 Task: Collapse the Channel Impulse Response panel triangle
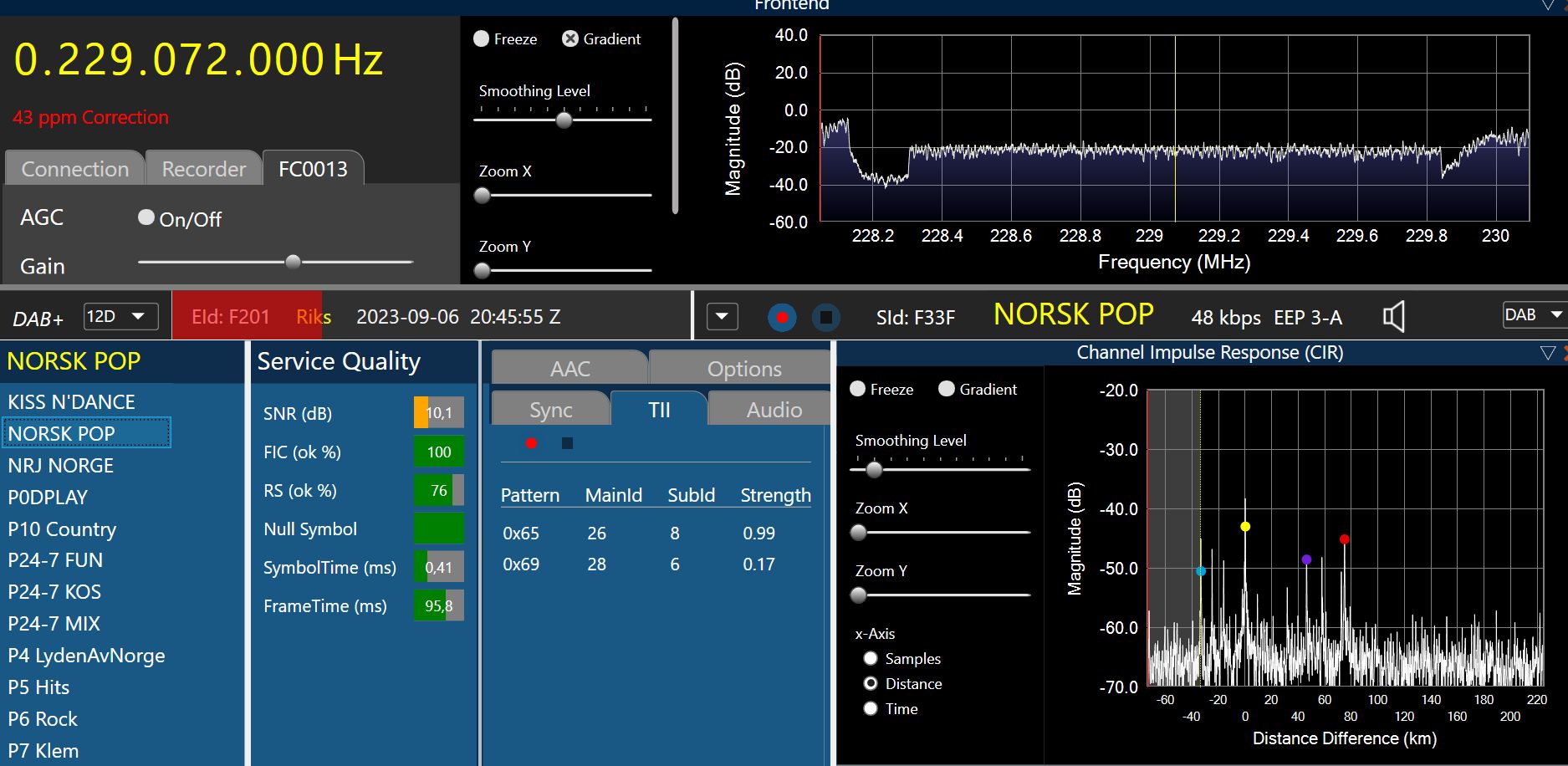(x=1547, y=353)
